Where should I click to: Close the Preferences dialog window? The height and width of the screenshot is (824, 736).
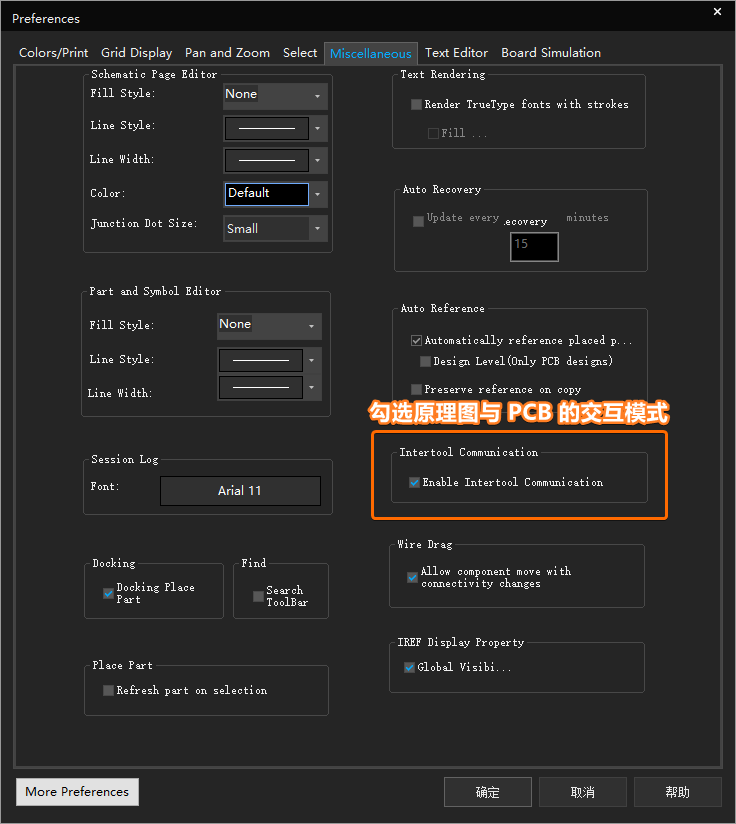tap(717, 12)
